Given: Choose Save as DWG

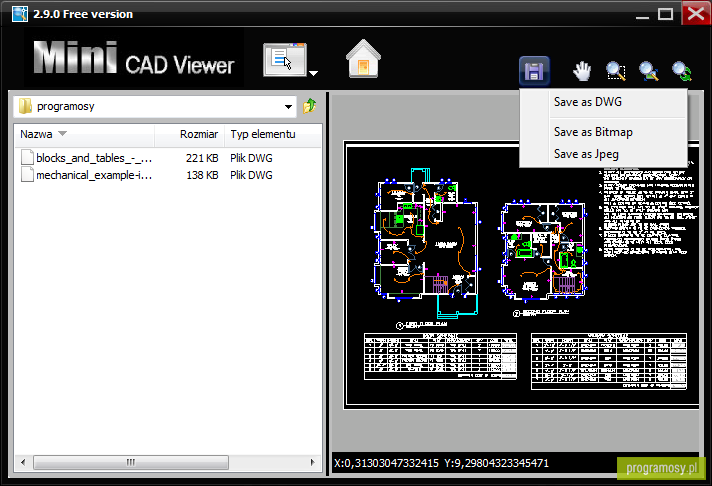Looking at the screenshot, I should (x=588, y=102).
